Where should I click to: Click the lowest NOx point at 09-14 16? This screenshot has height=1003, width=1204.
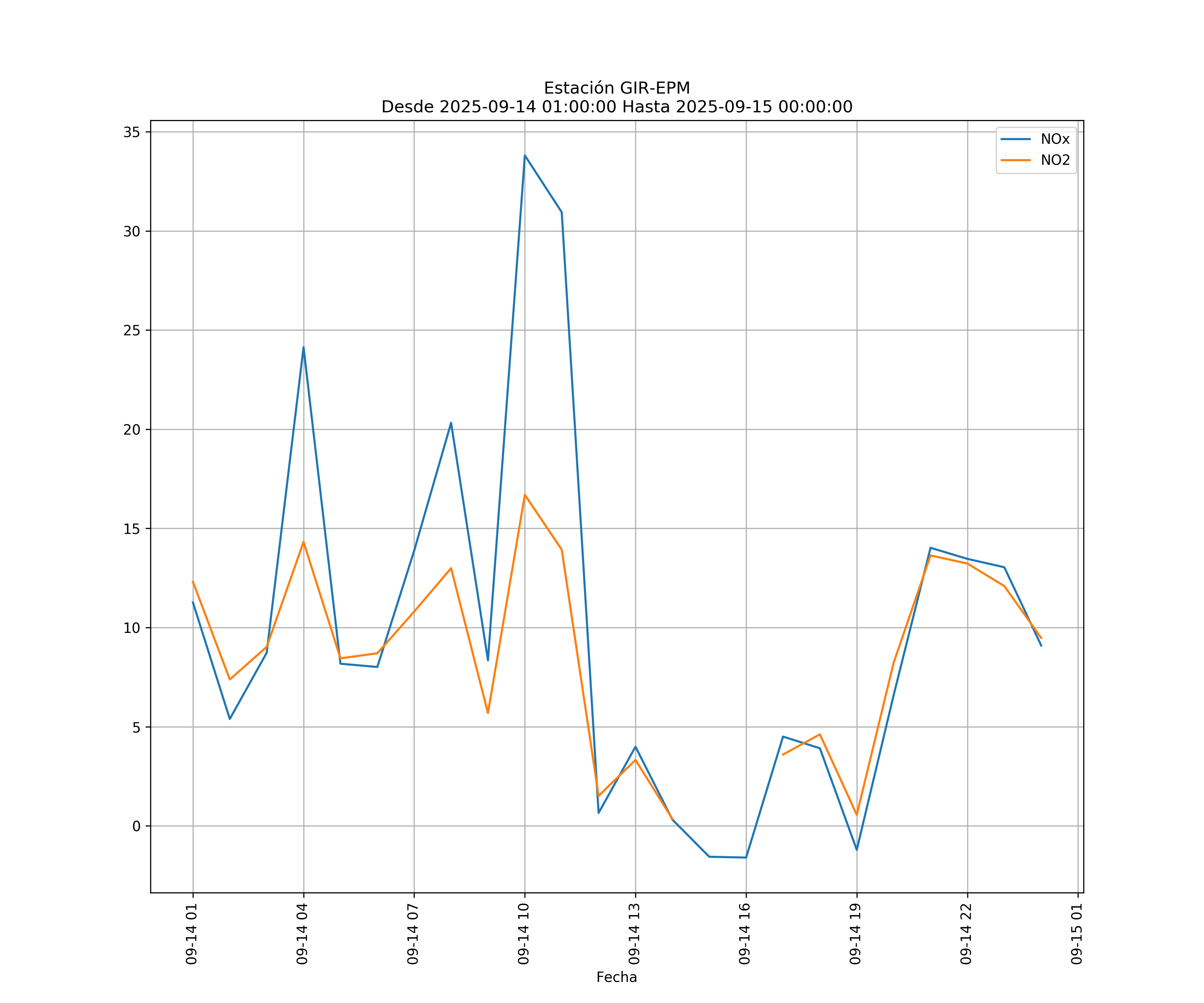coord(745,858)
